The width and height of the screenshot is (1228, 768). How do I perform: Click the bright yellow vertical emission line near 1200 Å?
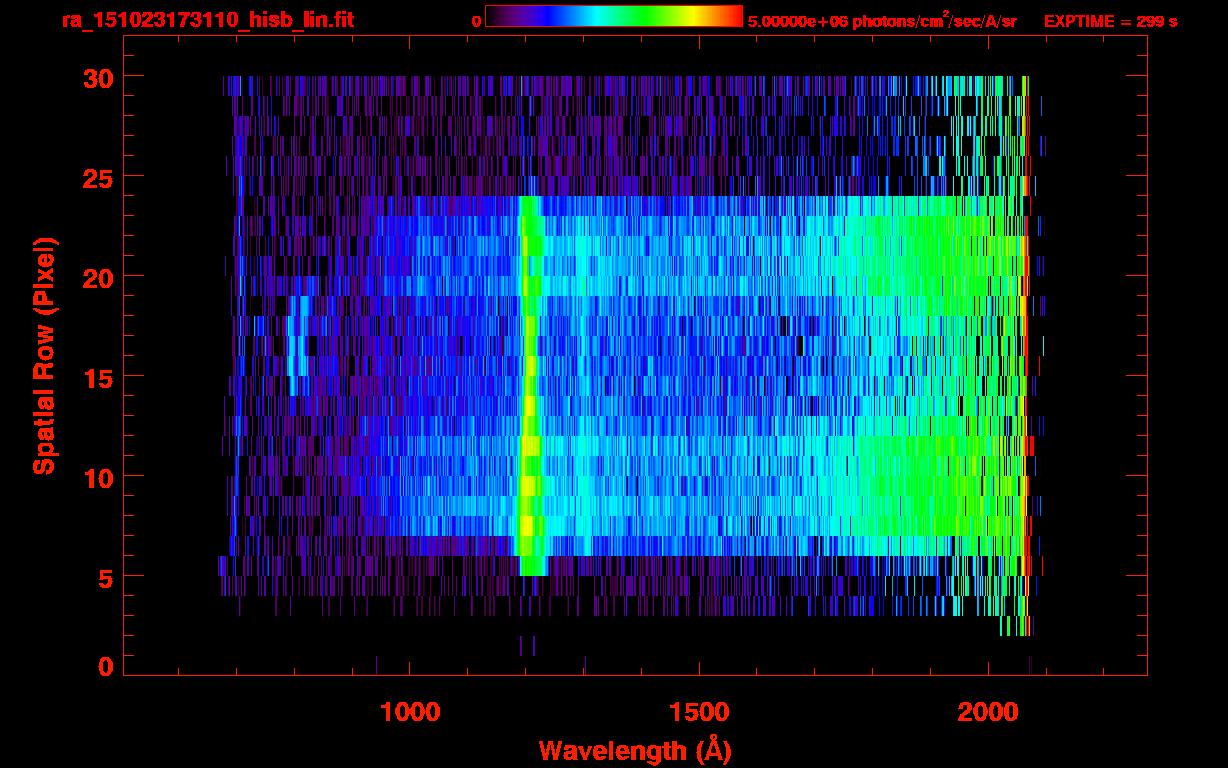(x=529, y=385)
